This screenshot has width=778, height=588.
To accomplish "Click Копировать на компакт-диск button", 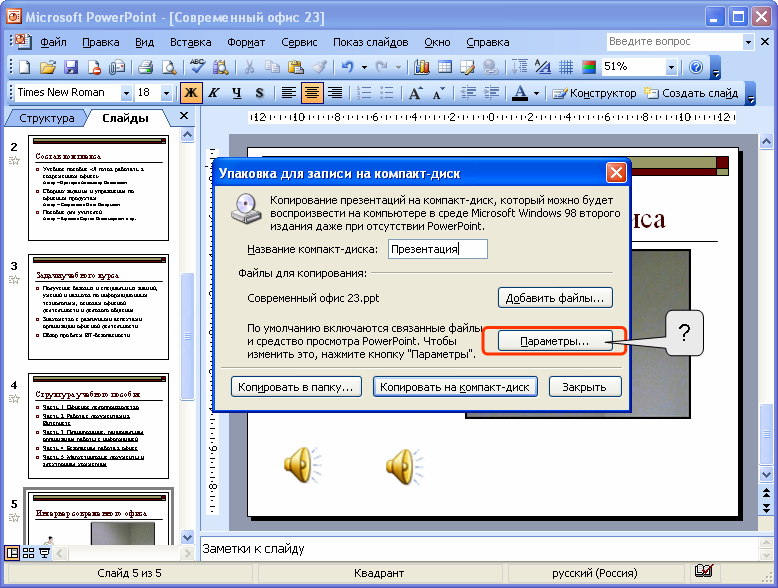I will point(455,387).
